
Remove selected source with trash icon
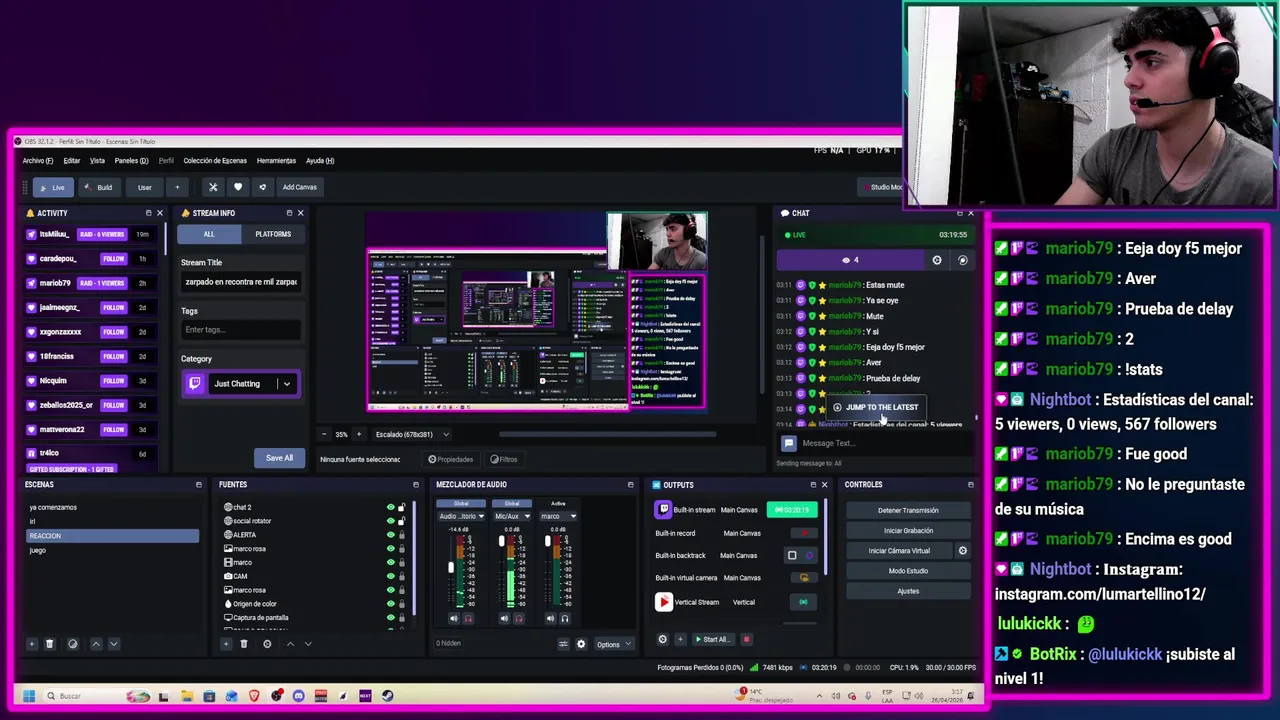(243, 644)
